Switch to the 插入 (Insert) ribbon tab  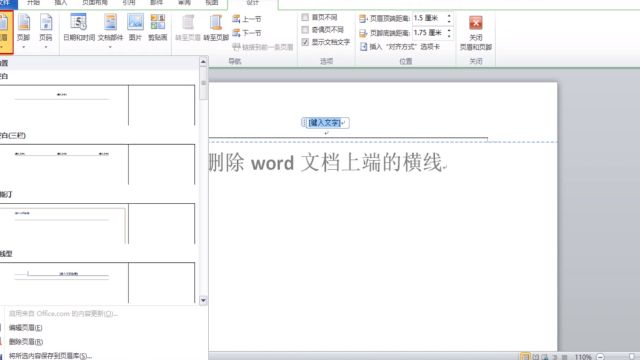pyautogui.click(x=60, y=3)
